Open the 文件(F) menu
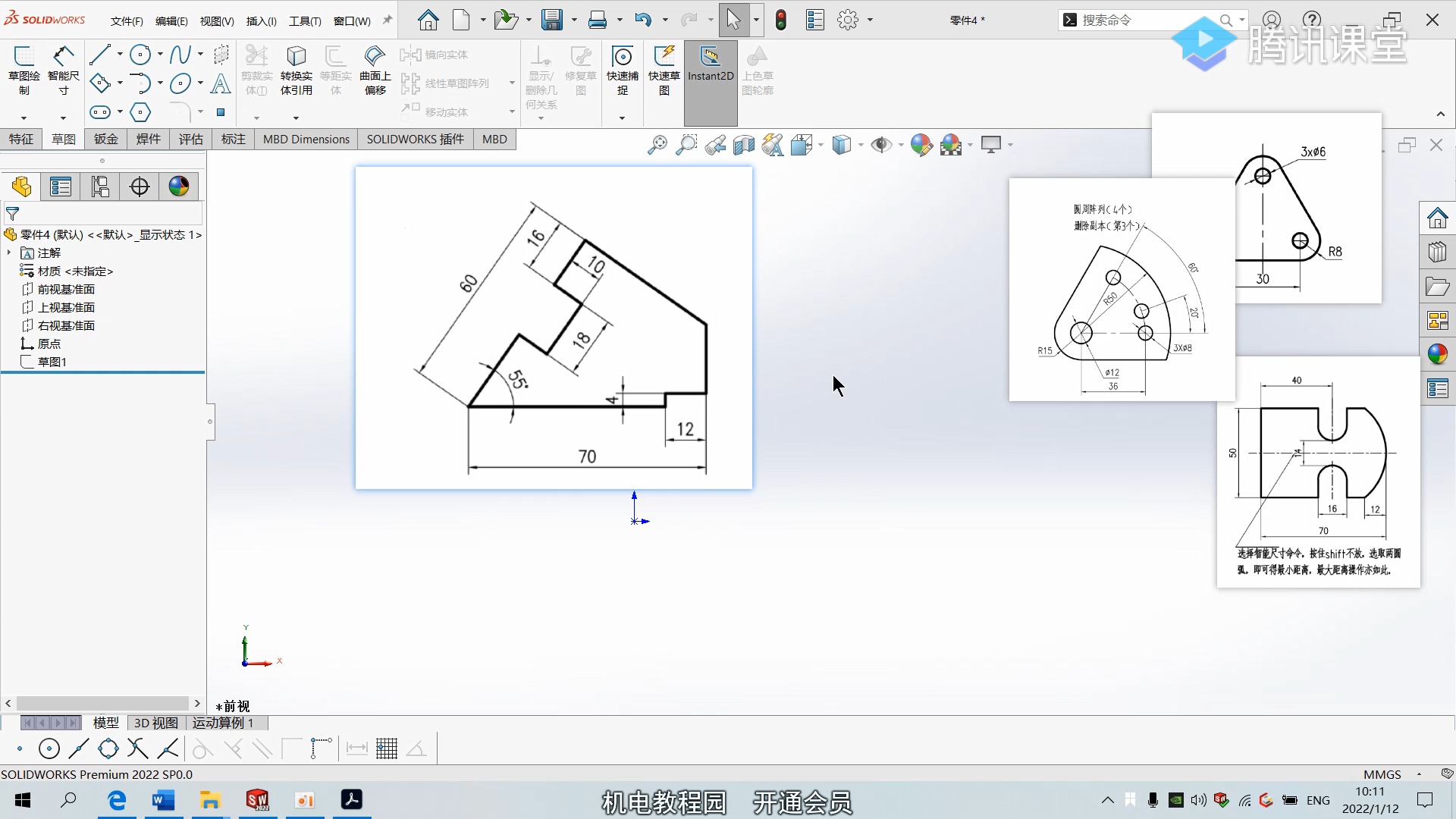The width and height of the screenshot is (1456, 819). (127, 21)
